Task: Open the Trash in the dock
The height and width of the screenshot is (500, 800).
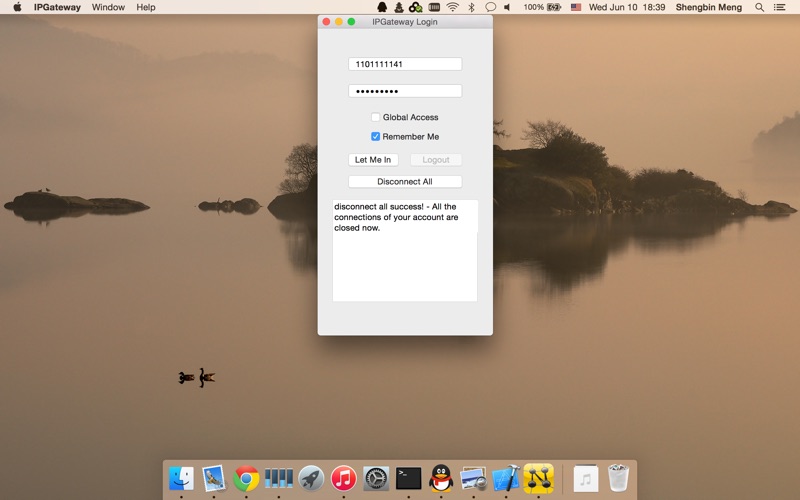Action: (618, 478)
